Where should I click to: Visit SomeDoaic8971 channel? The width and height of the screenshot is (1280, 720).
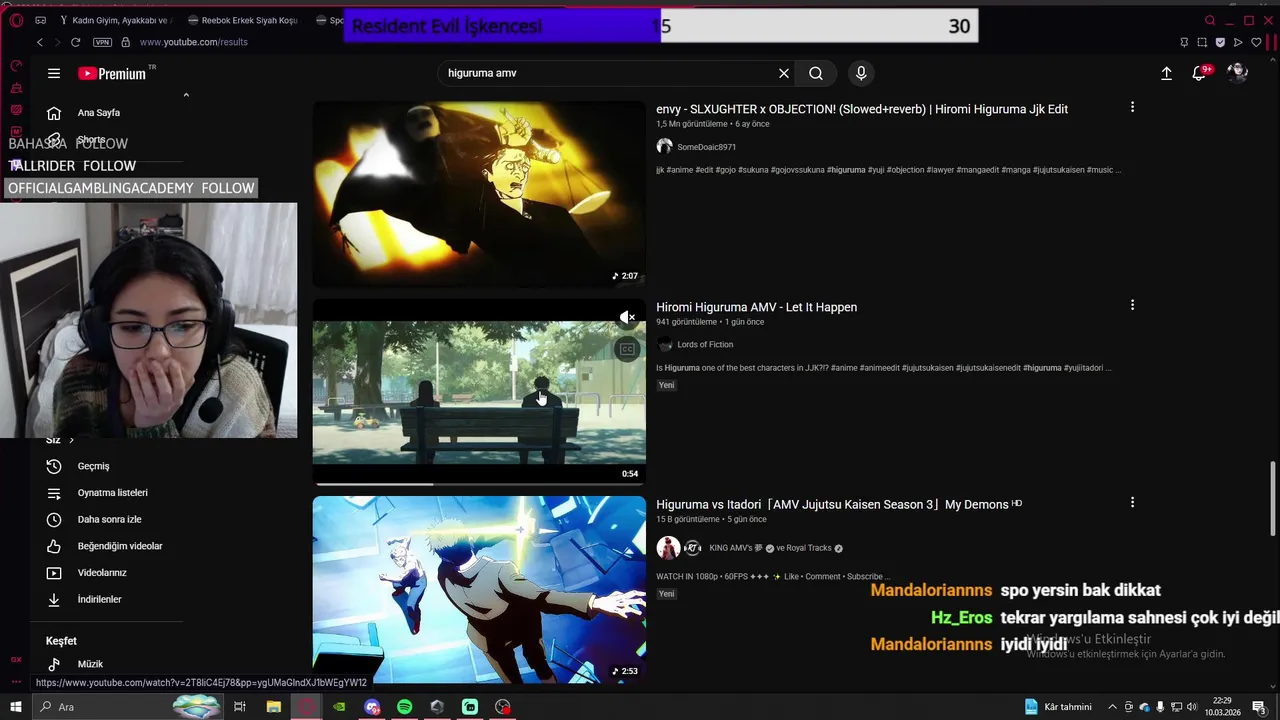tap(706, 147)
